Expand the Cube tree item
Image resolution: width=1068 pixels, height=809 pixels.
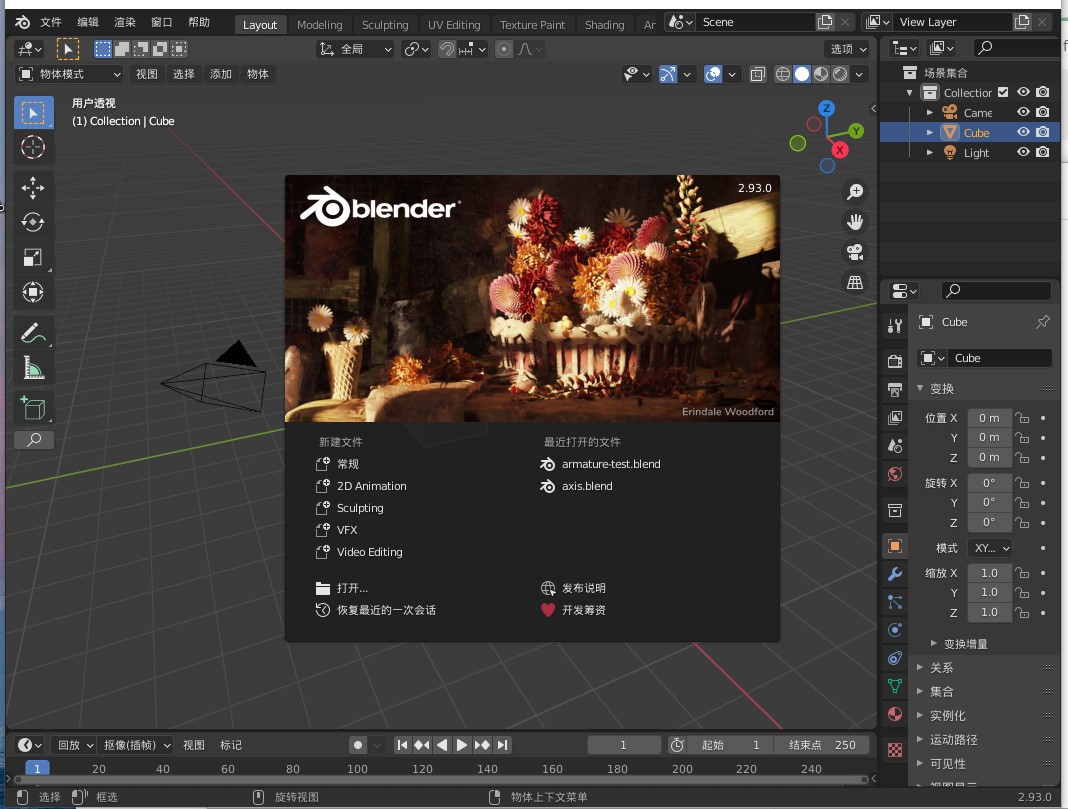coord(930,132)
